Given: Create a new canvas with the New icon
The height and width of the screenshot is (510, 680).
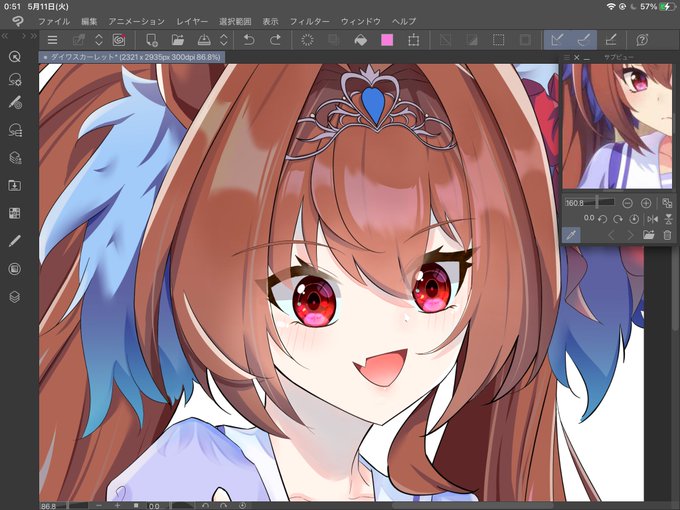Looking at the screenshot, I should tap(151, 40).
